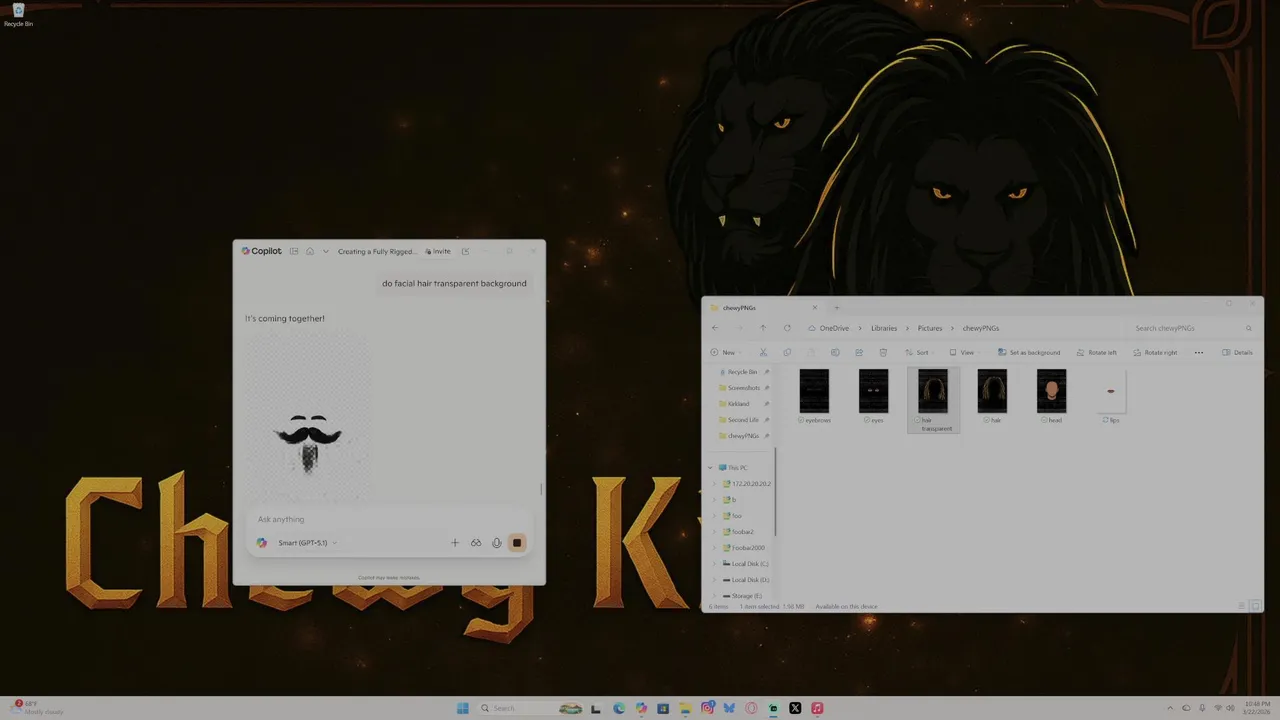Select the lips image file
The height and width of the screenshot is (720, 1280).
[1111, 397]
